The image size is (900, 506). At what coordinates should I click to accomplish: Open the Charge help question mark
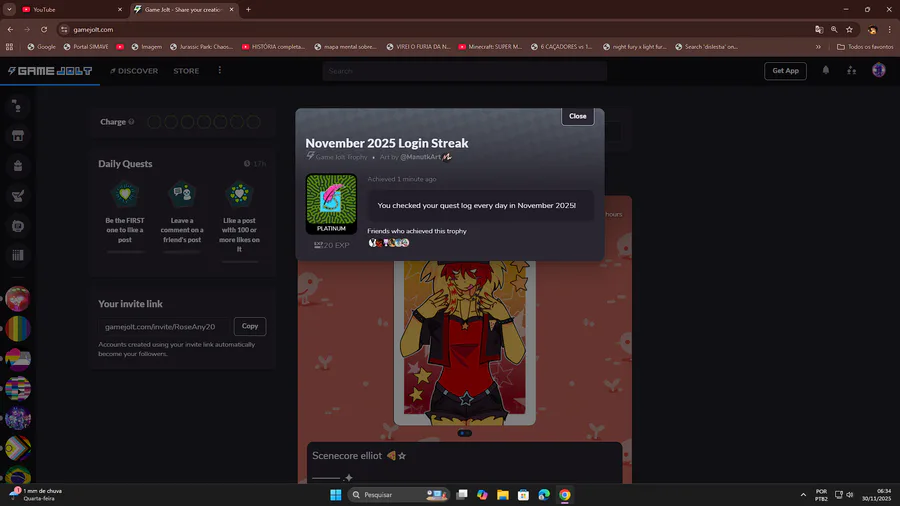[x=131, y=122]
